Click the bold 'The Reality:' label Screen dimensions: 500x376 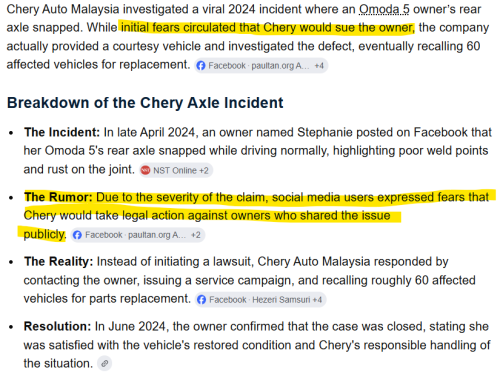[x=58, y=262]
